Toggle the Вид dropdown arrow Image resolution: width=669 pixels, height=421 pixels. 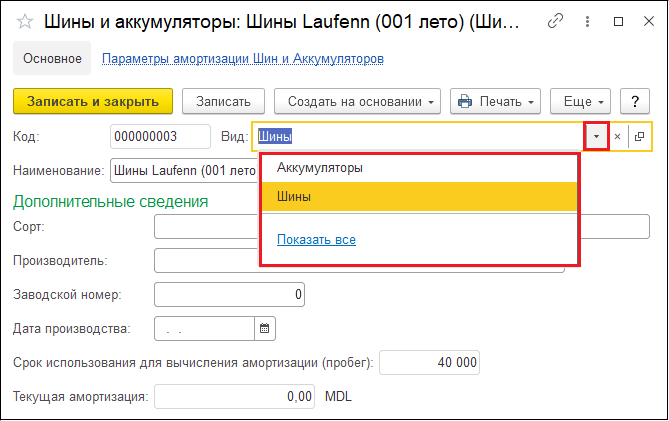click(597, 137)
